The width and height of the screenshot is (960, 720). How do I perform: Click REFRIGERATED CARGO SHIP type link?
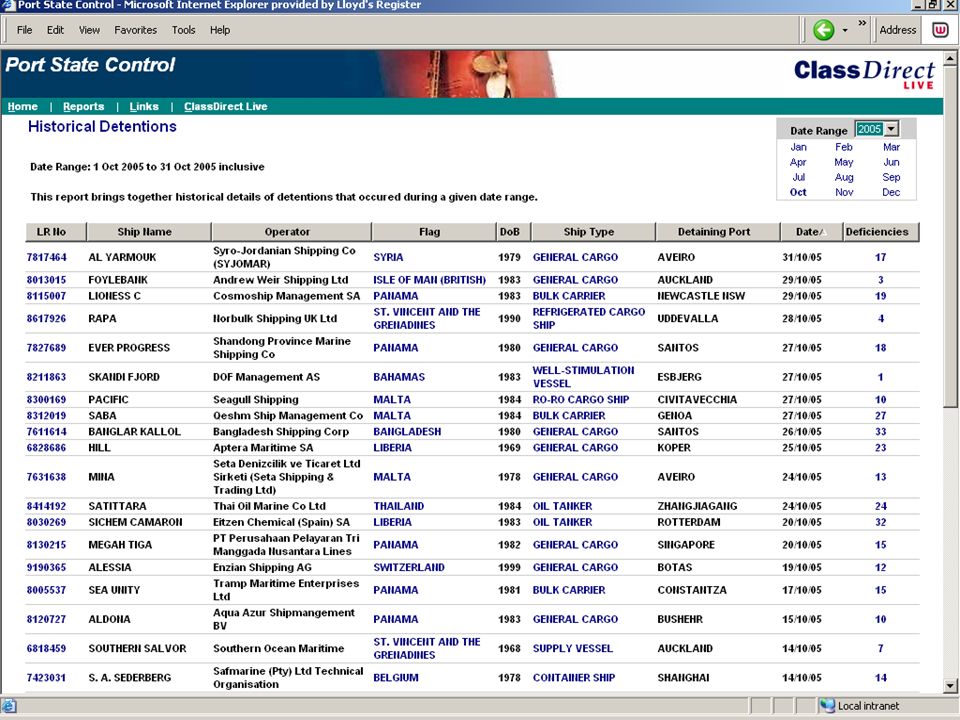[588, 318]
